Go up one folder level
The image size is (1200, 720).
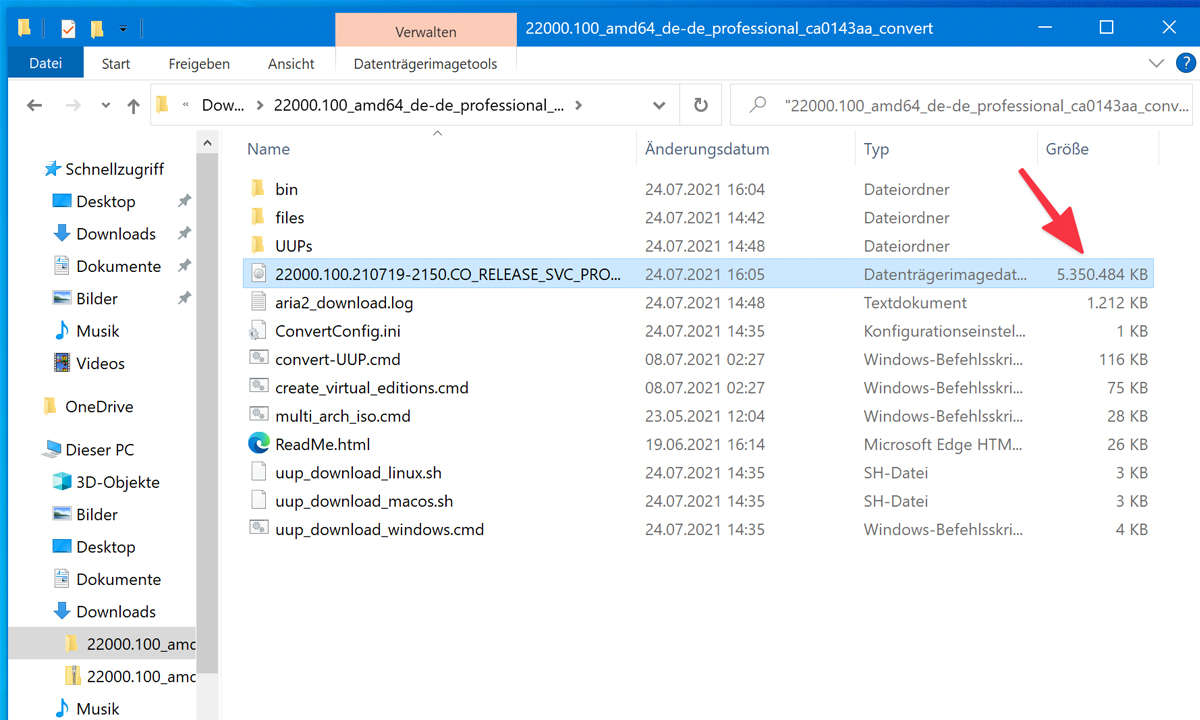coord(133,105)
